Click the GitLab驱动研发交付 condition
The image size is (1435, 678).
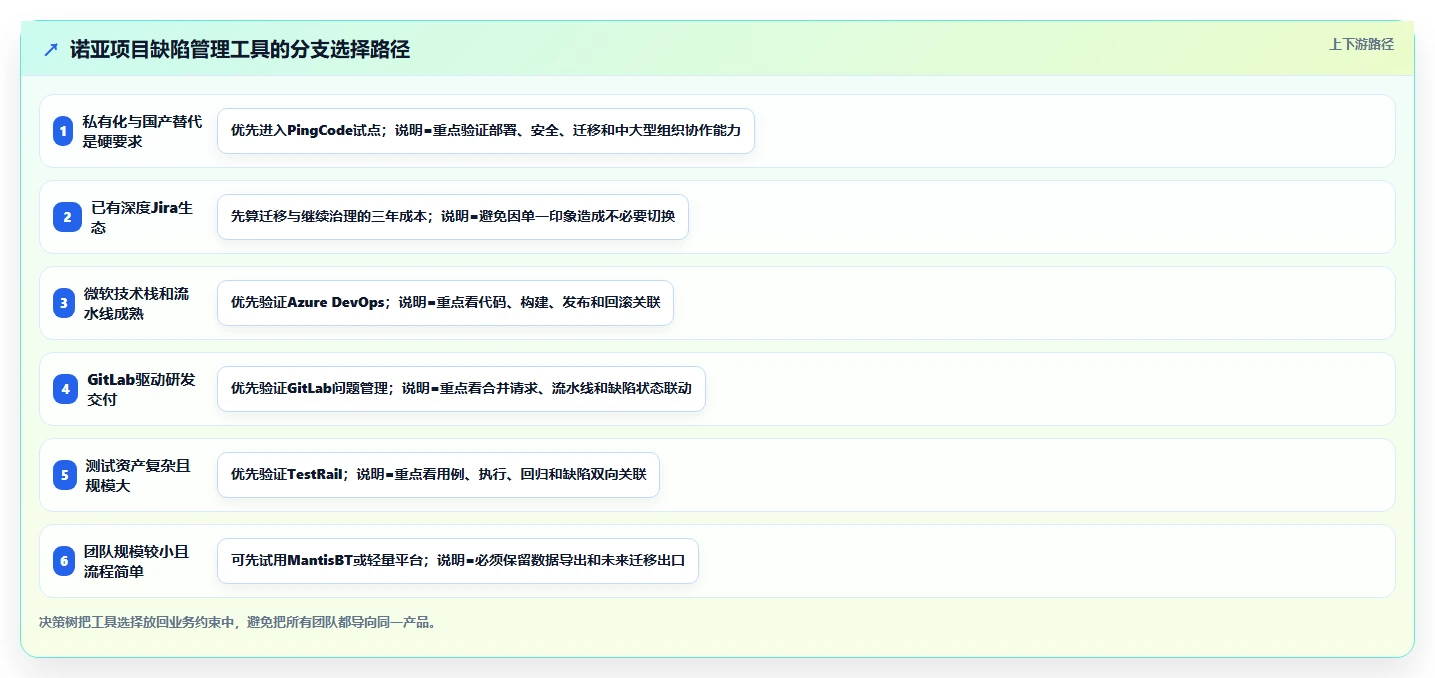tap(142, 389)
